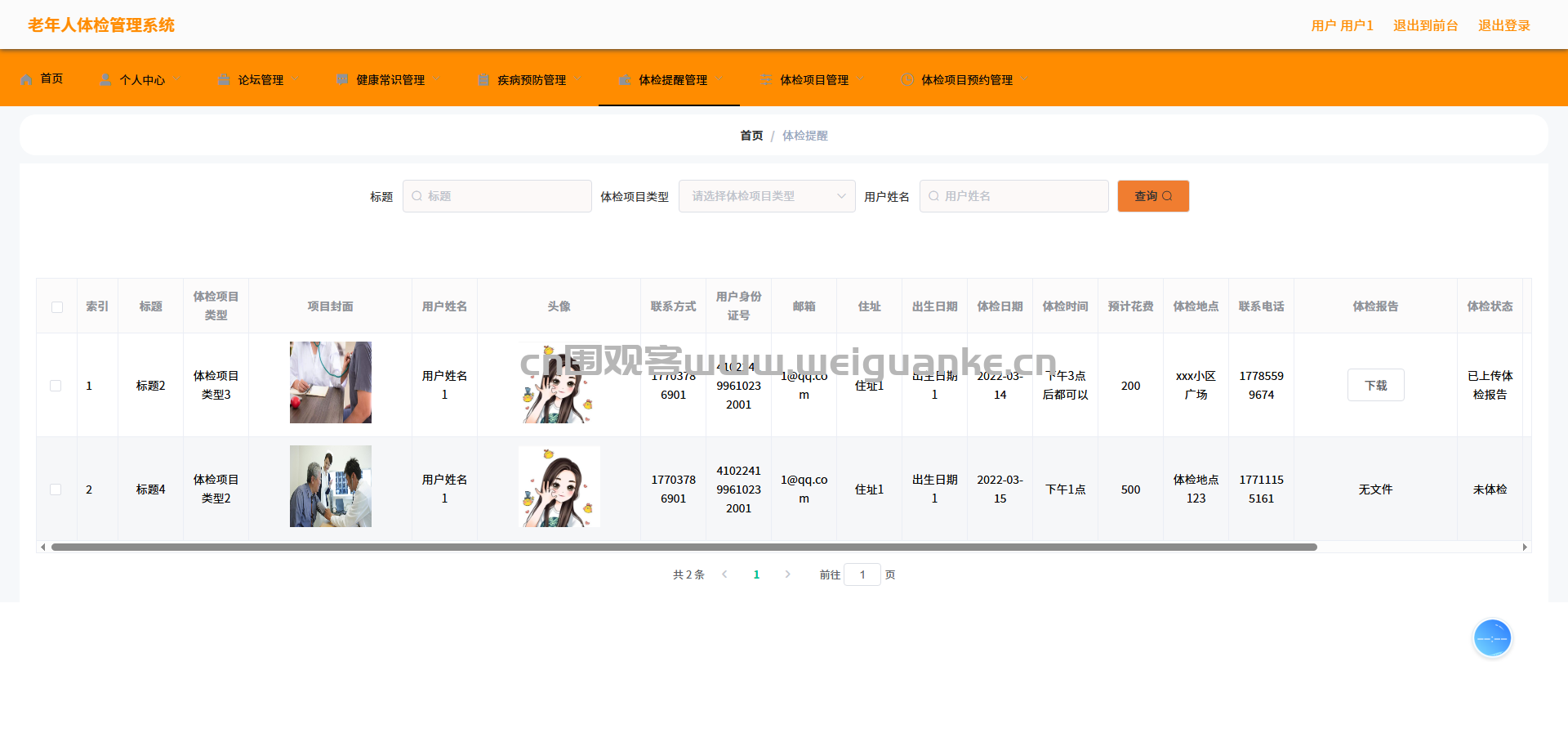Click the horizontal table scrollbar
This screenshot has height=751, width=1568.
(x=684, y=548)
